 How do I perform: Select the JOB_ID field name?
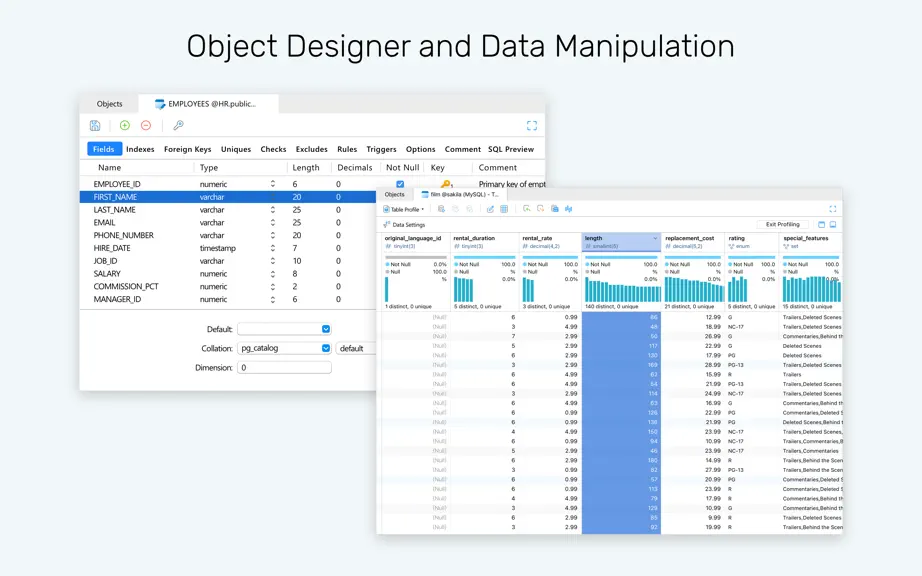click(105, 261)
